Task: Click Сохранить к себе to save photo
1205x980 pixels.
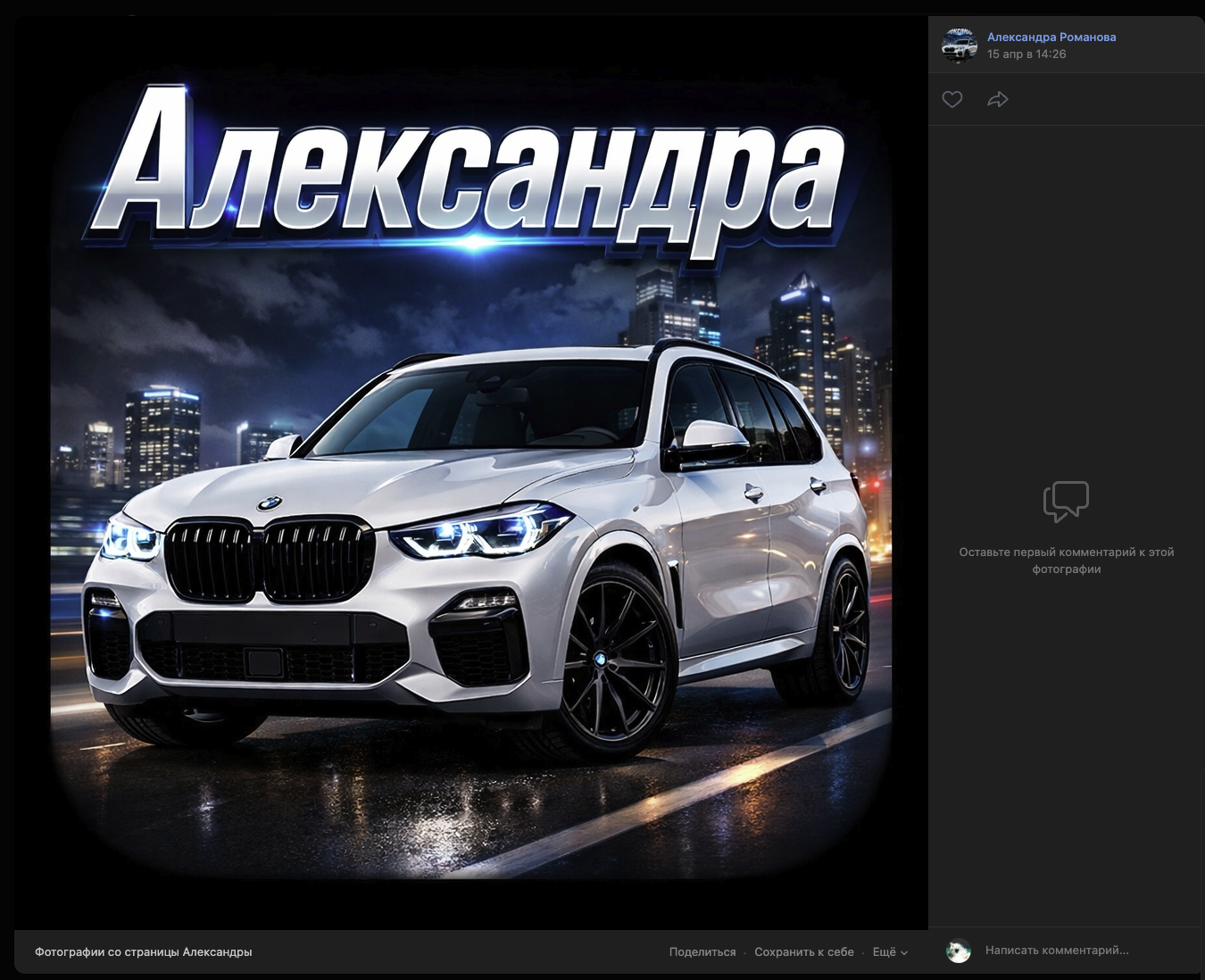Action: tap(804, 951)
